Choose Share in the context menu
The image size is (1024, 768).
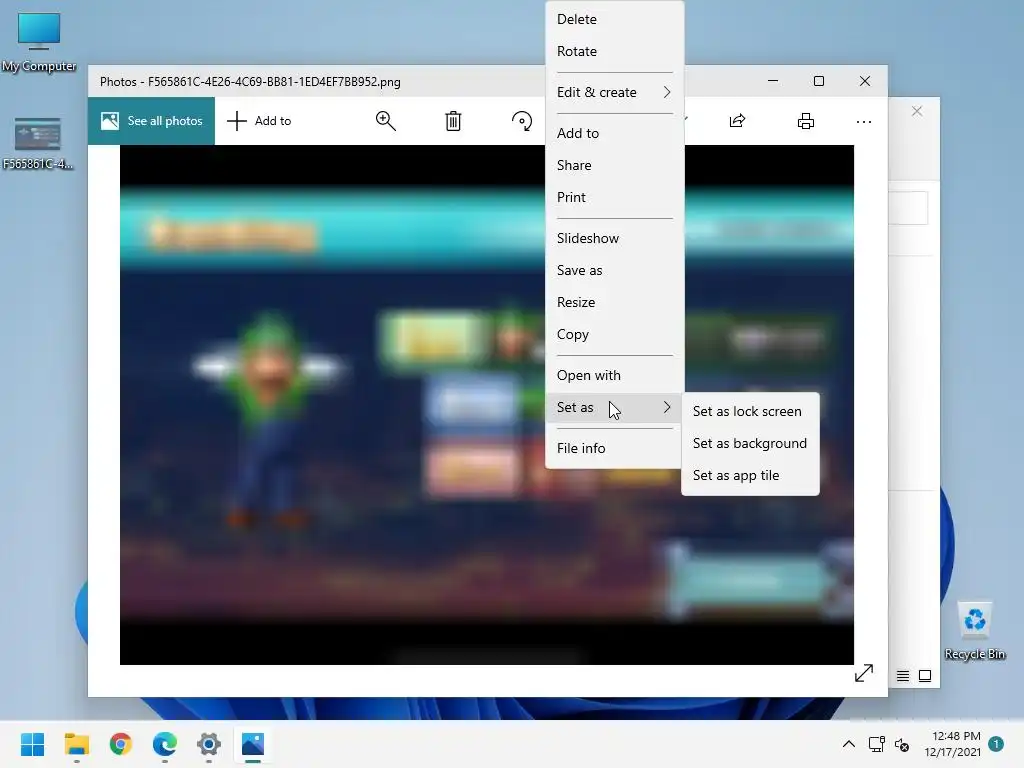pos(615,165)
